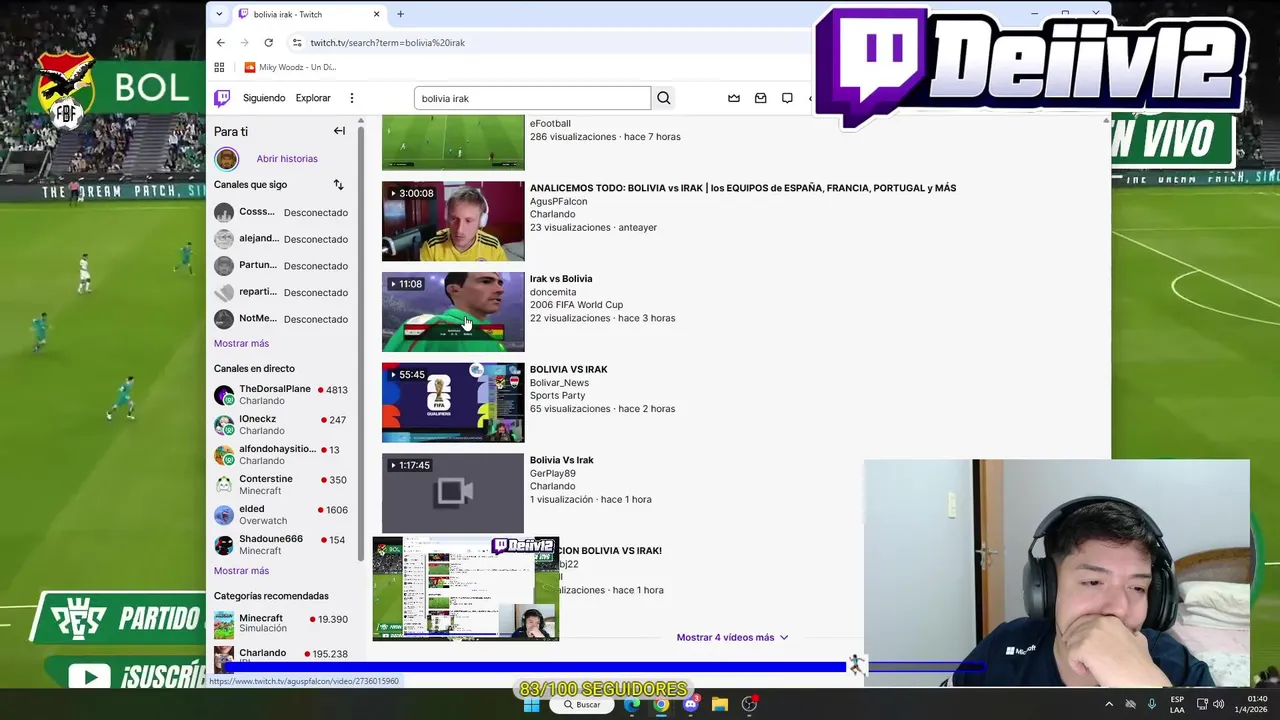The image size is (1280, 720).
Task: Expand results with Mostrar 4 vídeos más
Action: point(732,637)
